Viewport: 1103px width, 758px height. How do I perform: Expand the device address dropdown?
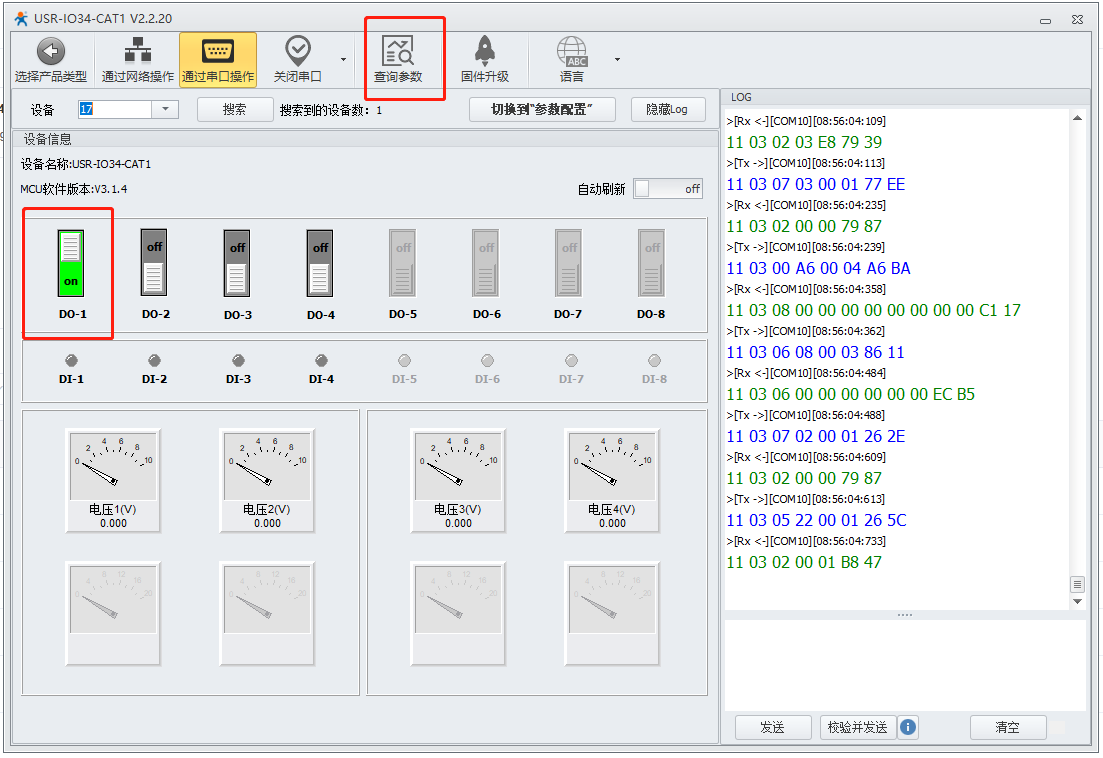click(x=165, y=110)
